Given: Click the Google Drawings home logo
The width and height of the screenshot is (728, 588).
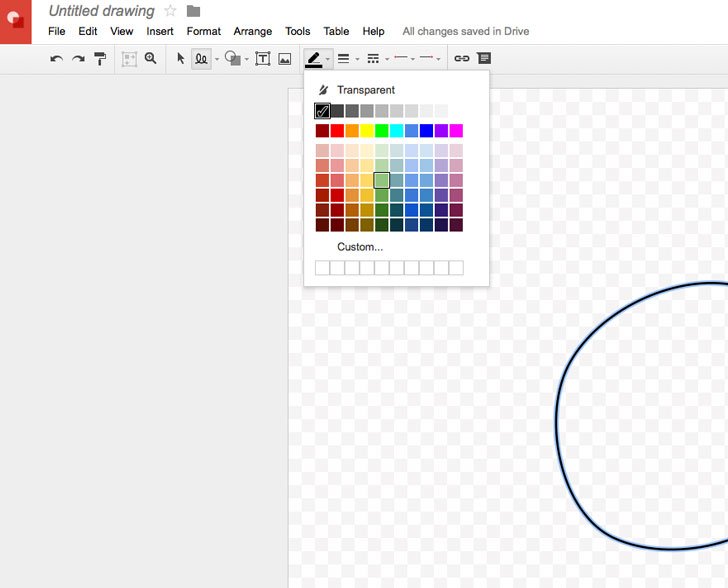Looking at the screenshot, I should 16,22.
